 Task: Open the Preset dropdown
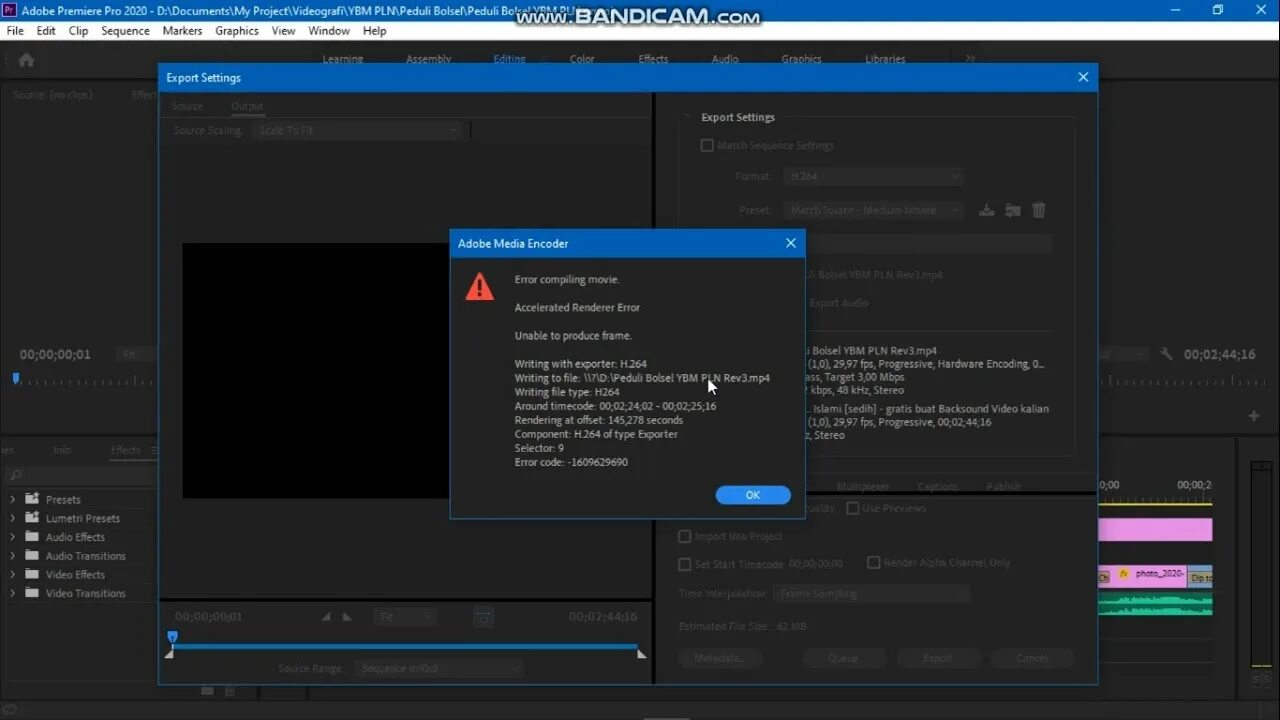tap(873, 210)
